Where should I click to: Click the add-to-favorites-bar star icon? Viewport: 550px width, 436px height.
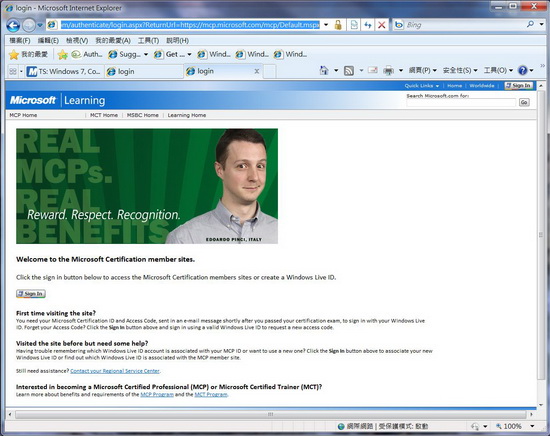coord(62,54)
